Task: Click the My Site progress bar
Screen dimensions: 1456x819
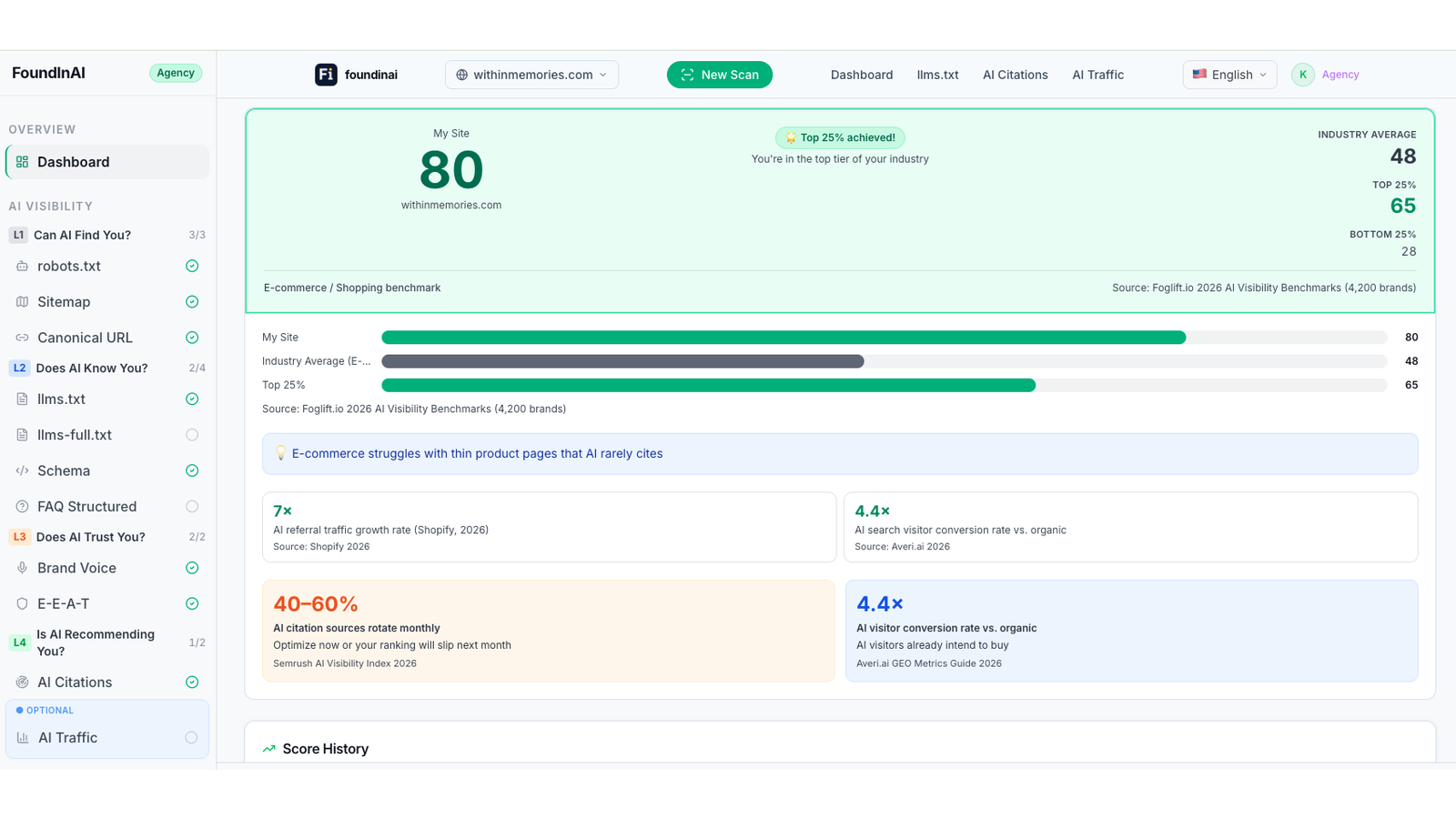Action: click(x=885, y=338)
